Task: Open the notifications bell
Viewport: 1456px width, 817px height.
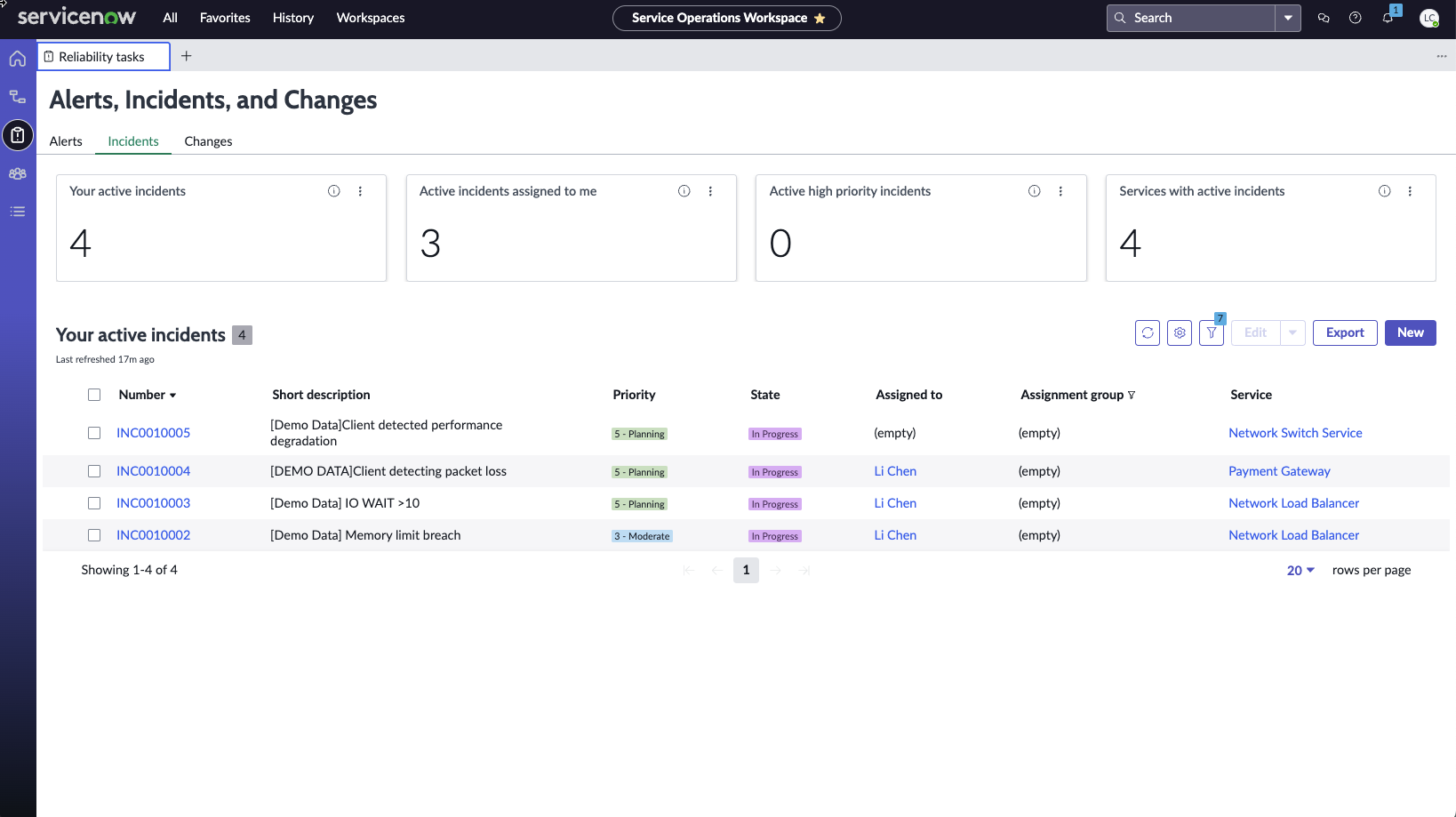Action: tap(1388, 18)
